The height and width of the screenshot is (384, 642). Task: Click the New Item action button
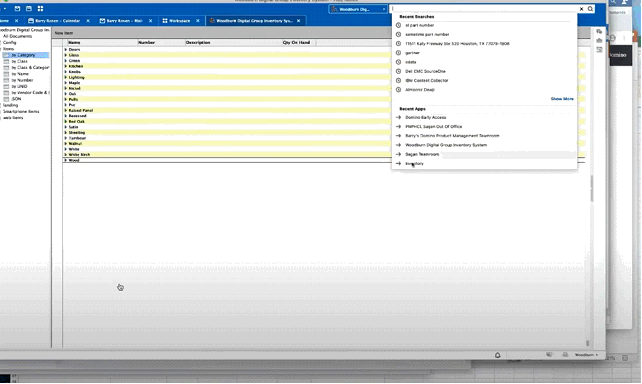coord(64,33)
